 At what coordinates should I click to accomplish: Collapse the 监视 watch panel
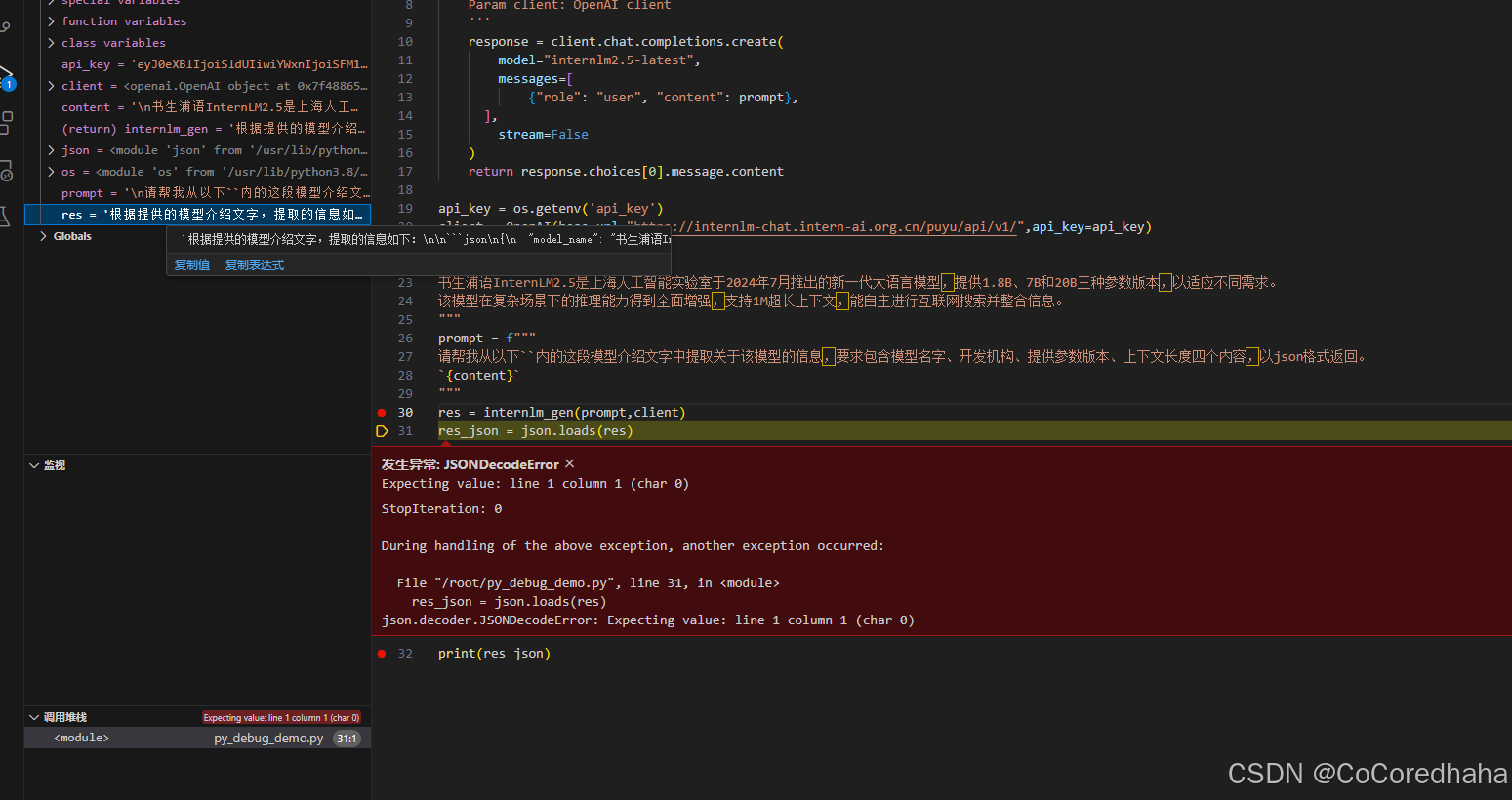[35, 464]
